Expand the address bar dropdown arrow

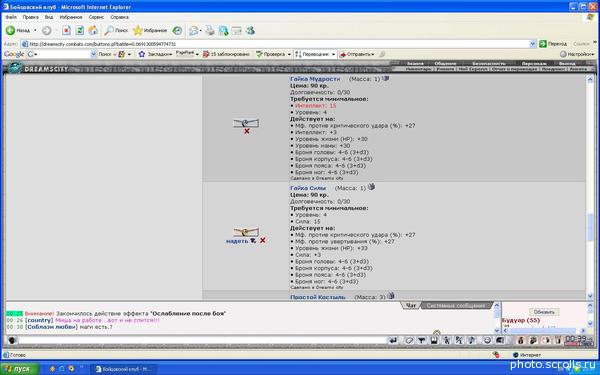tap(532, 44)
